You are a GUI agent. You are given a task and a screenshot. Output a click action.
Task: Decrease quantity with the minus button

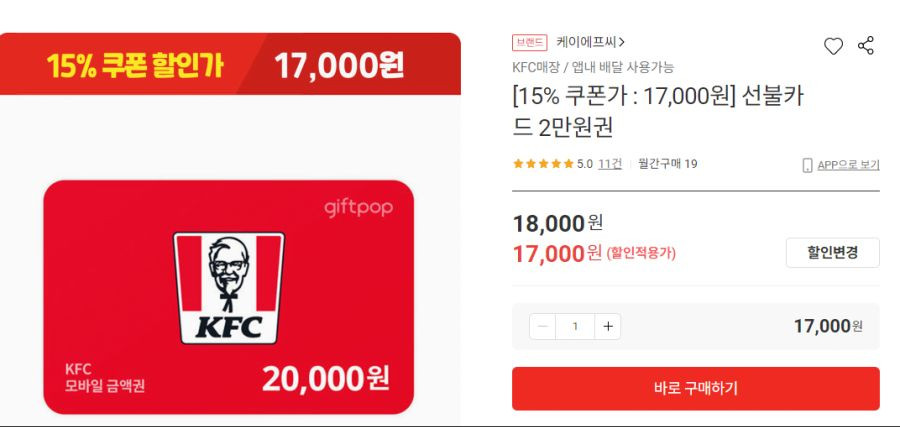[542, 327]
